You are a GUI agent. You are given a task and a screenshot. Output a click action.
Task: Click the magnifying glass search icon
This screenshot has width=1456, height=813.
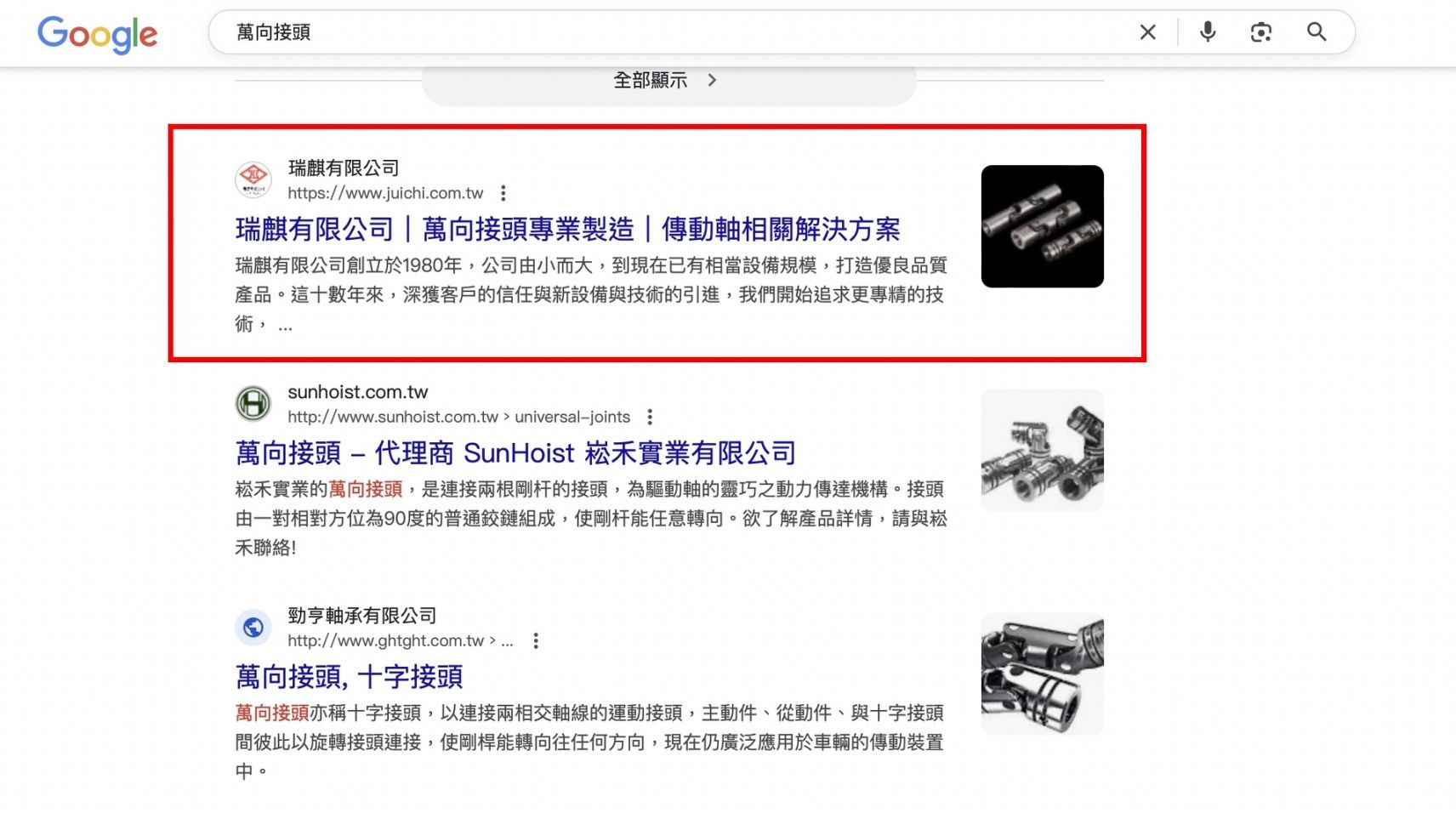pos(1317,32)
